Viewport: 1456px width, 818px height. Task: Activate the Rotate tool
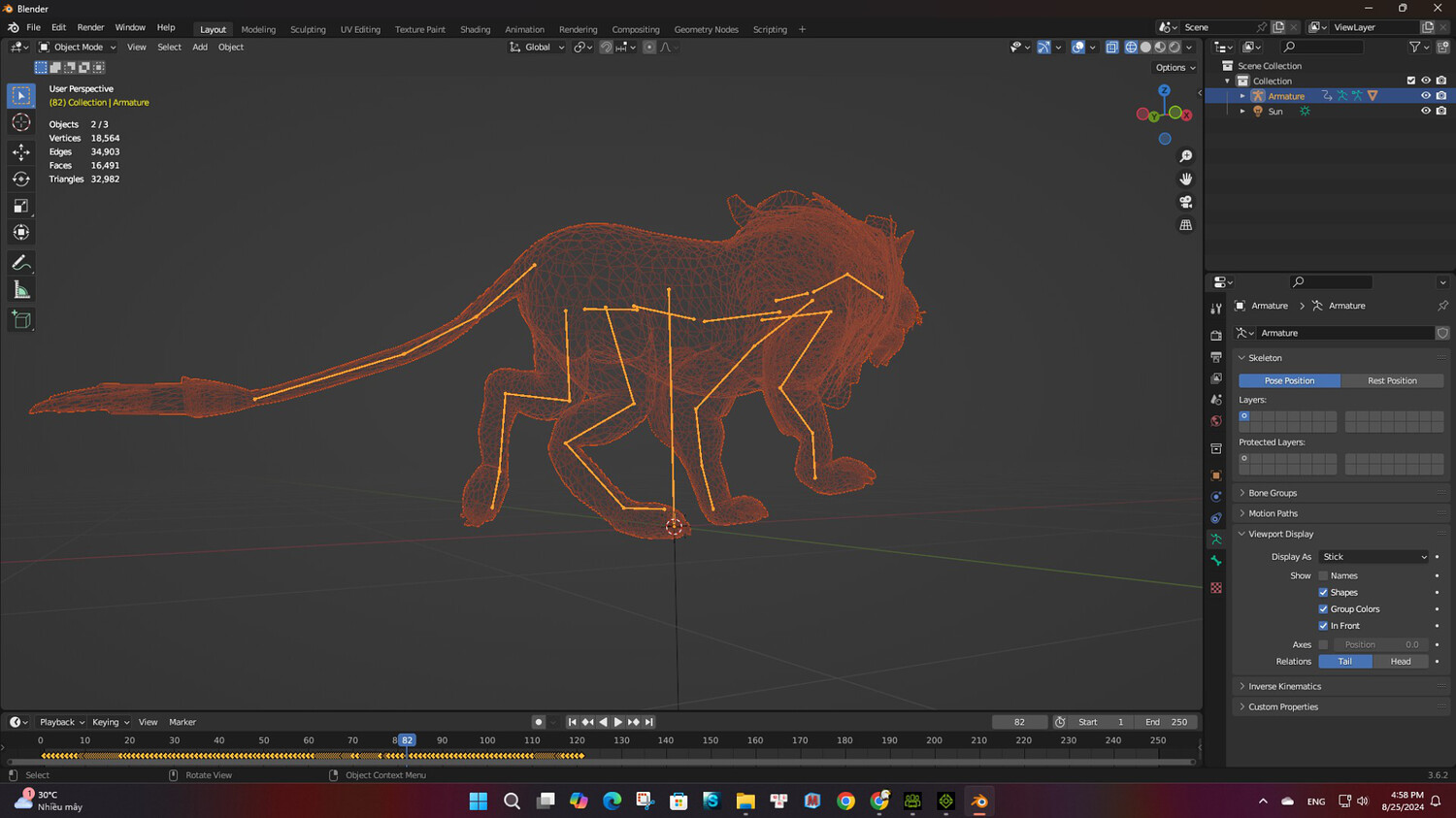[x=21, y=179]
